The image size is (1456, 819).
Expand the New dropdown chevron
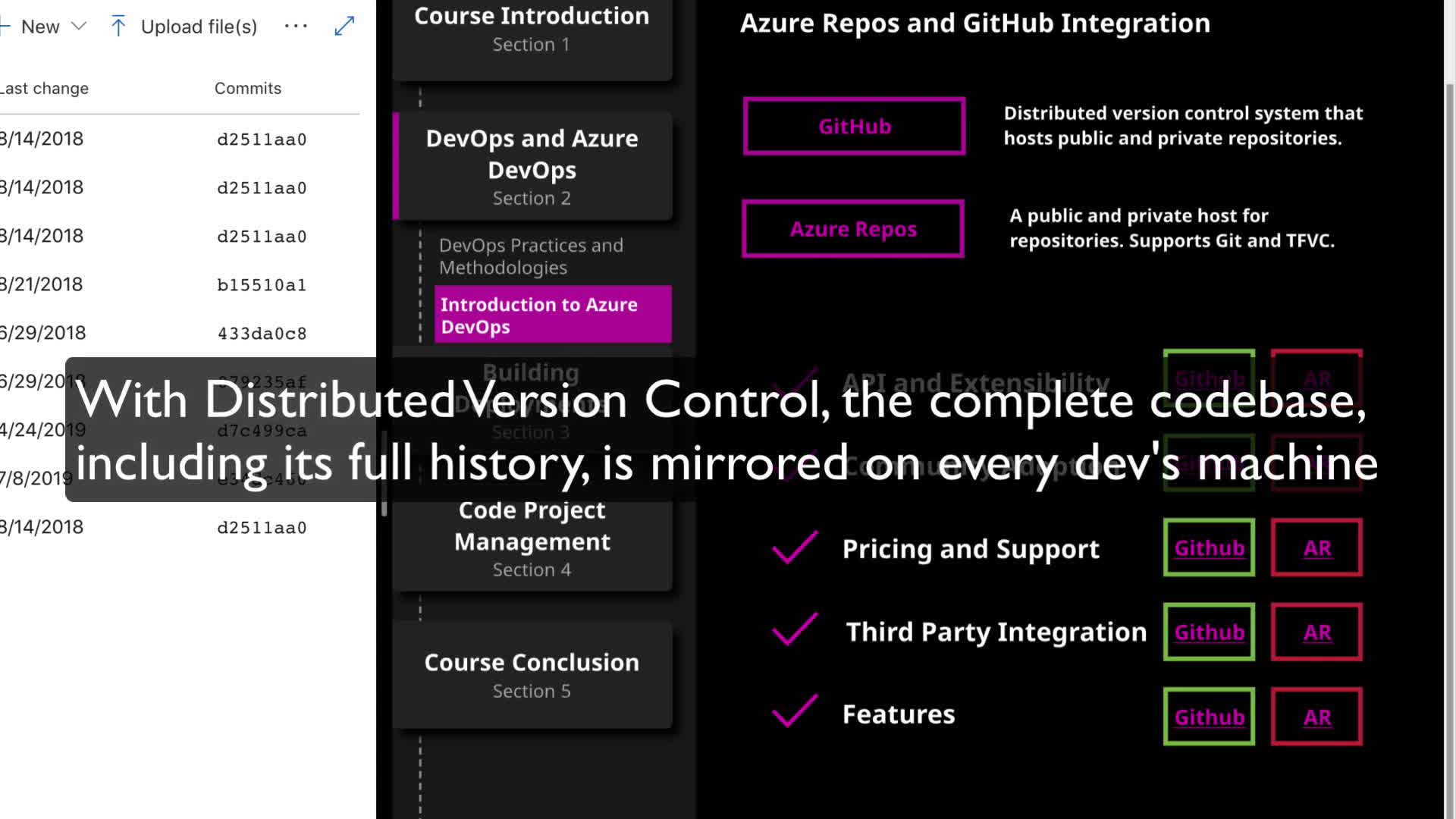(79, 27)
